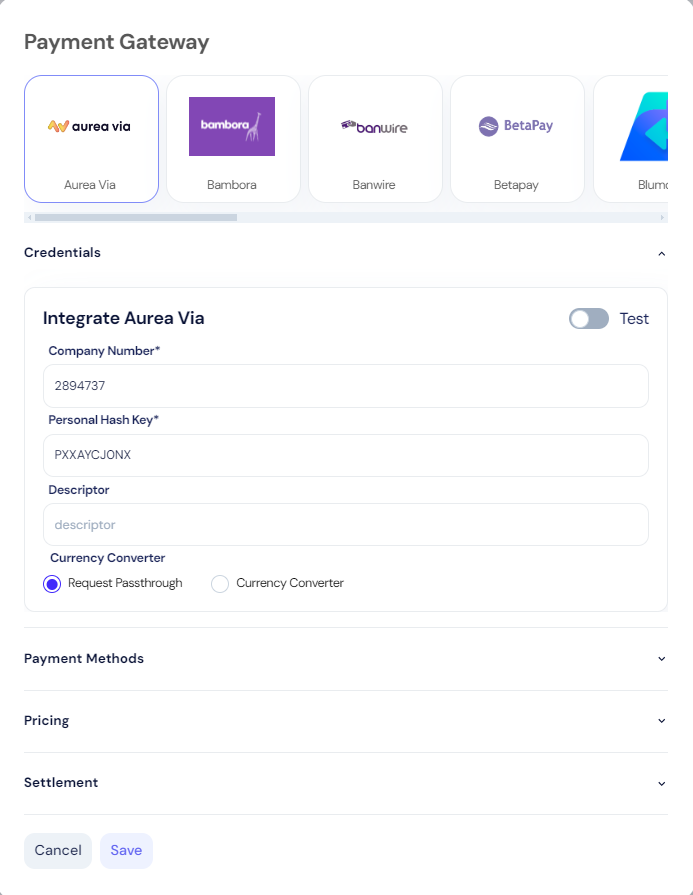The height and width of the screenshot is (895, 693).
Task: Enable the Test mode toggle
Action: pyautogui.click(x=589, y=319)
